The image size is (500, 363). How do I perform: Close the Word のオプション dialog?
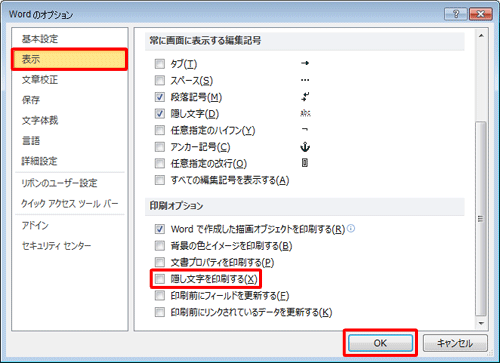(x=481, y=14)
